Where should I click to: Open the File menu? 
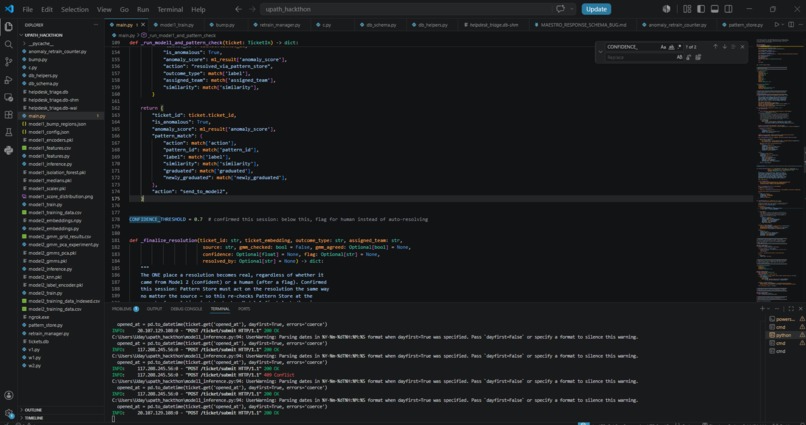click(27, 9)
